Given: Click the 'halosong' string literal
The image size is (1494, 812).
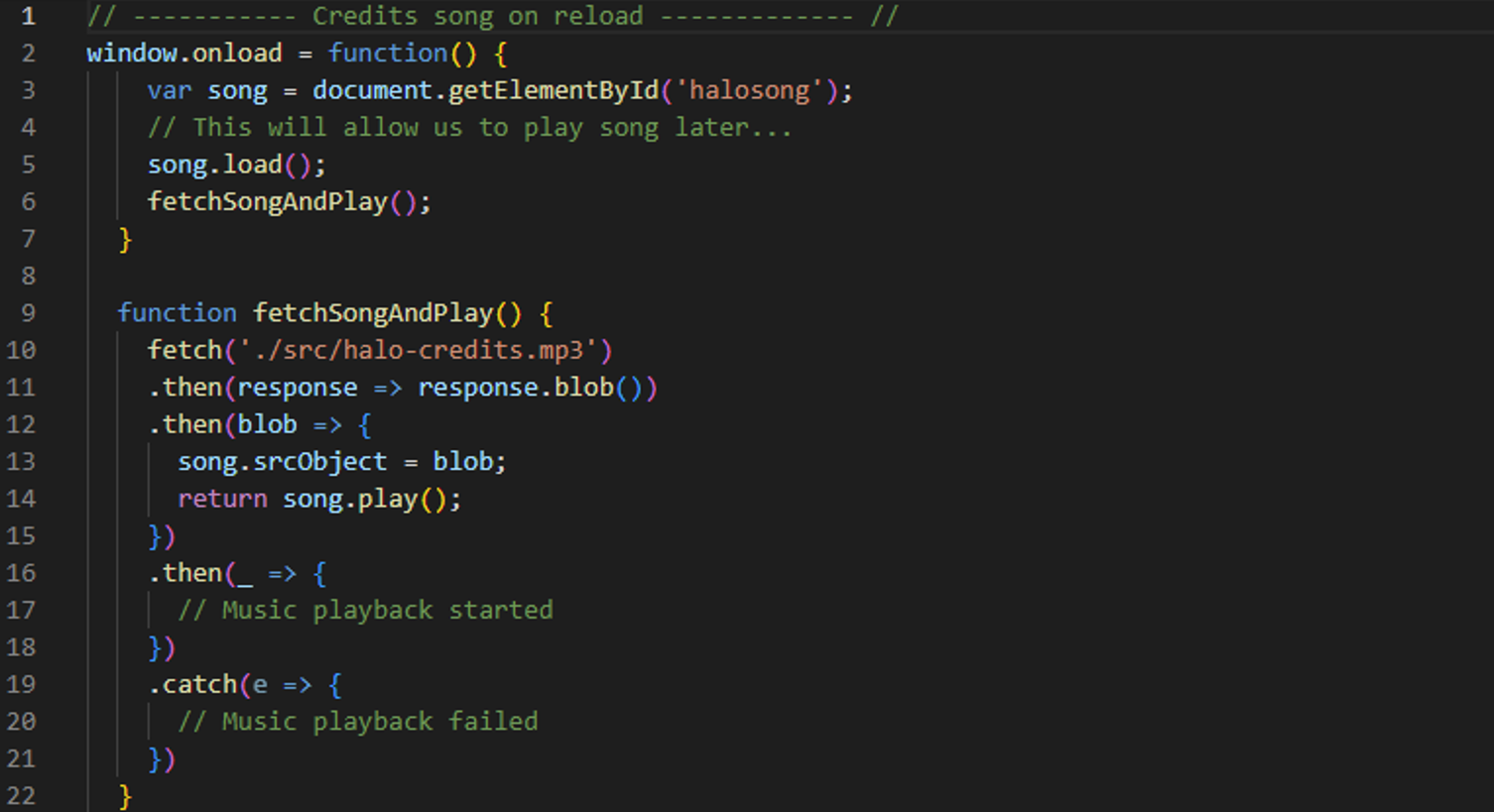Looking at the screenshot, I should (x=749, y=90).
